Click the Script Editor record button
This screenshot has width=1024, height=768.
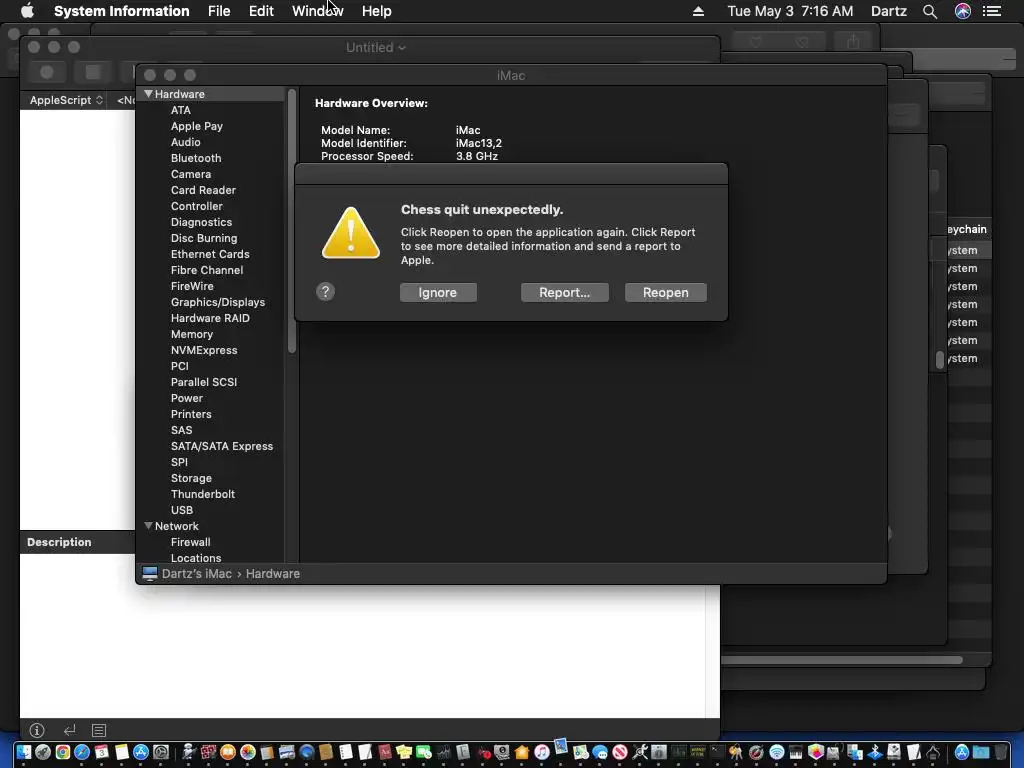[47, 72]
